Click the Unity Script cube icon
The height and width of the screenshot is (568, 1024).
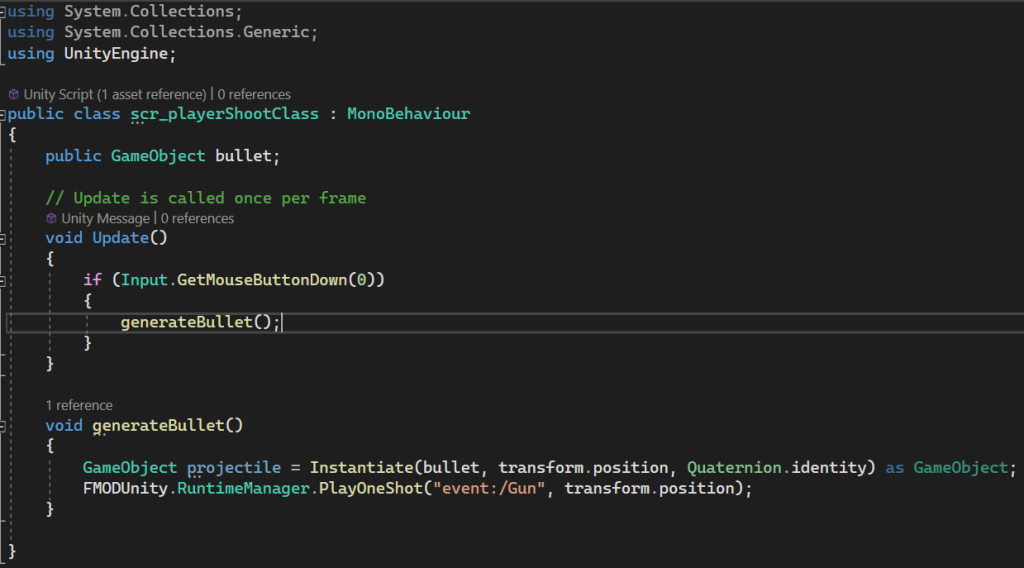tap(14, 94)
